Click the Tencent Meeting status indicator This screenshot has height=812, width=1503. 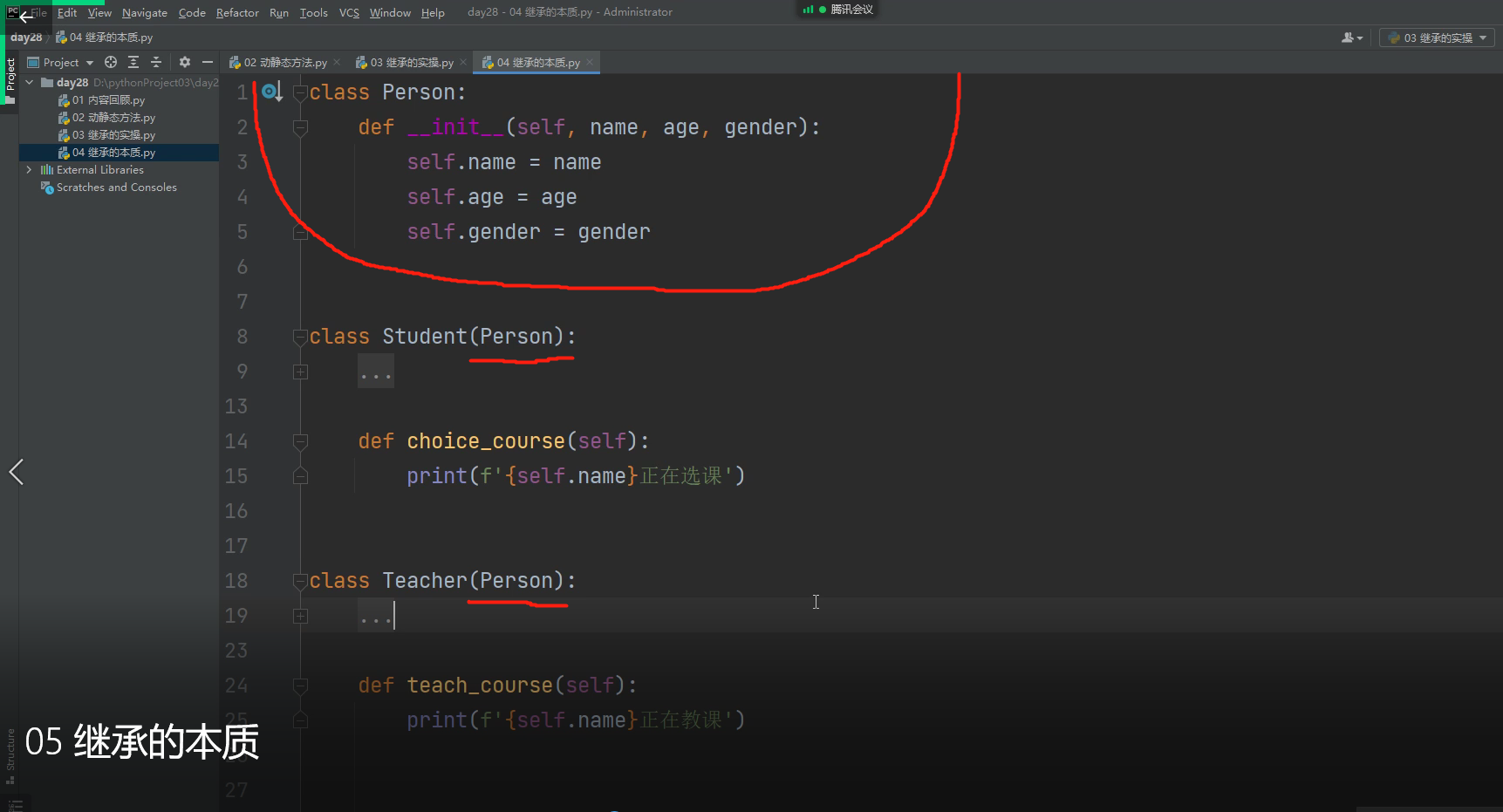838,10
